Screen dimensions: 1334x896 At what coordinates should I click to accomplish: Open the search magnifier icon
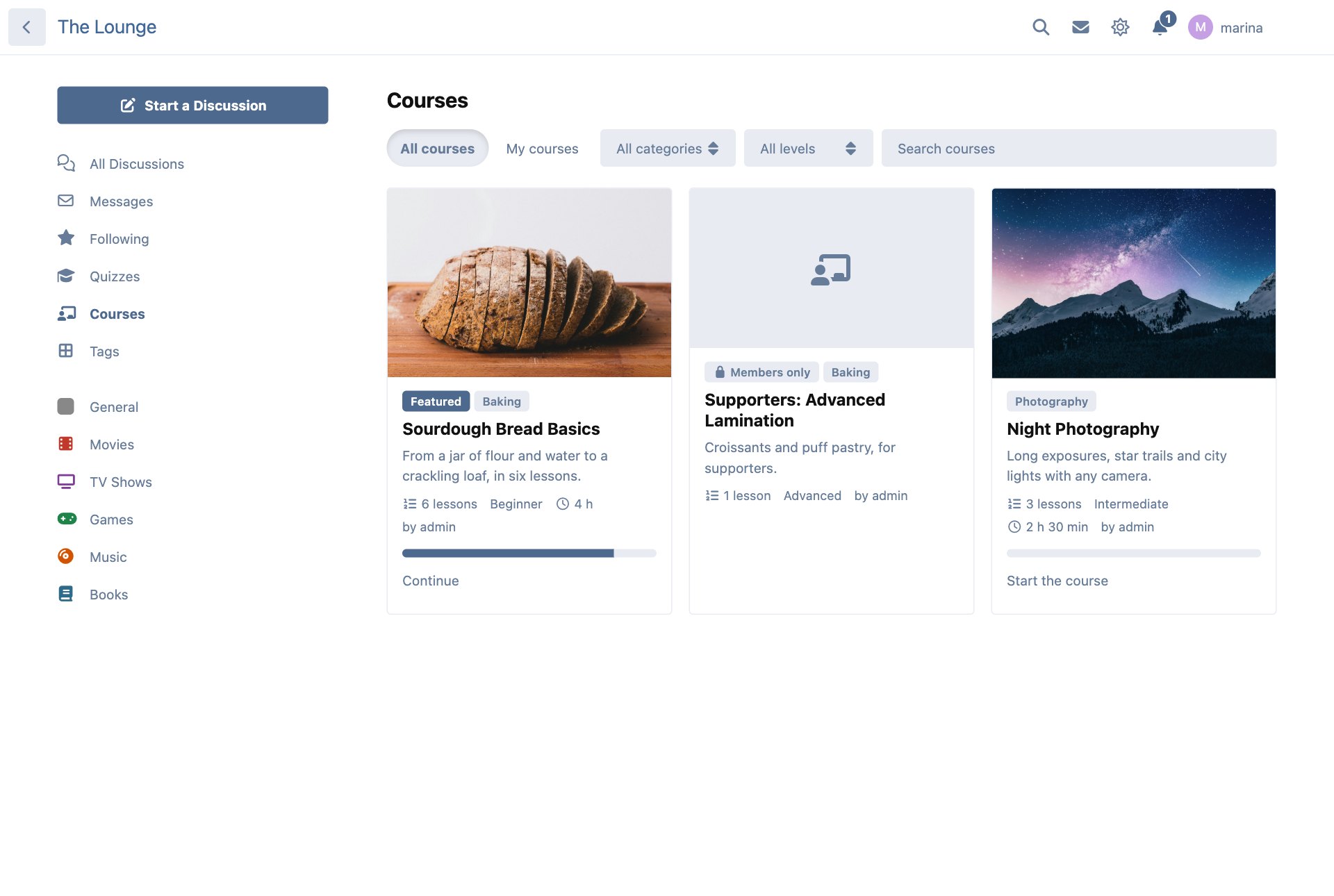pyautogui.click(x=1040, y=27)
